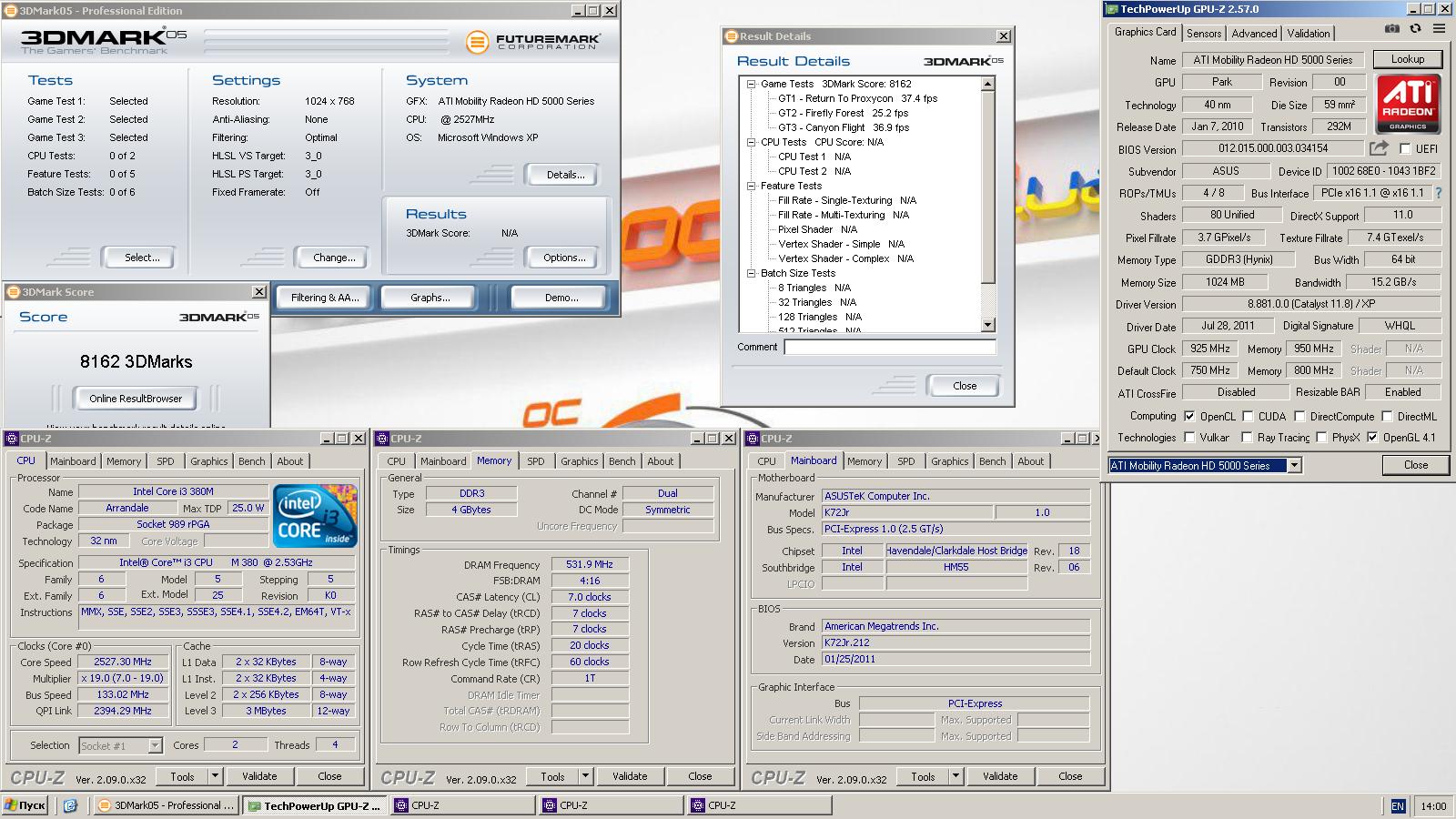The image size is (1456, 819).
Task: Collapse the Feature Tests tree node
Action: tap(751, 186)
